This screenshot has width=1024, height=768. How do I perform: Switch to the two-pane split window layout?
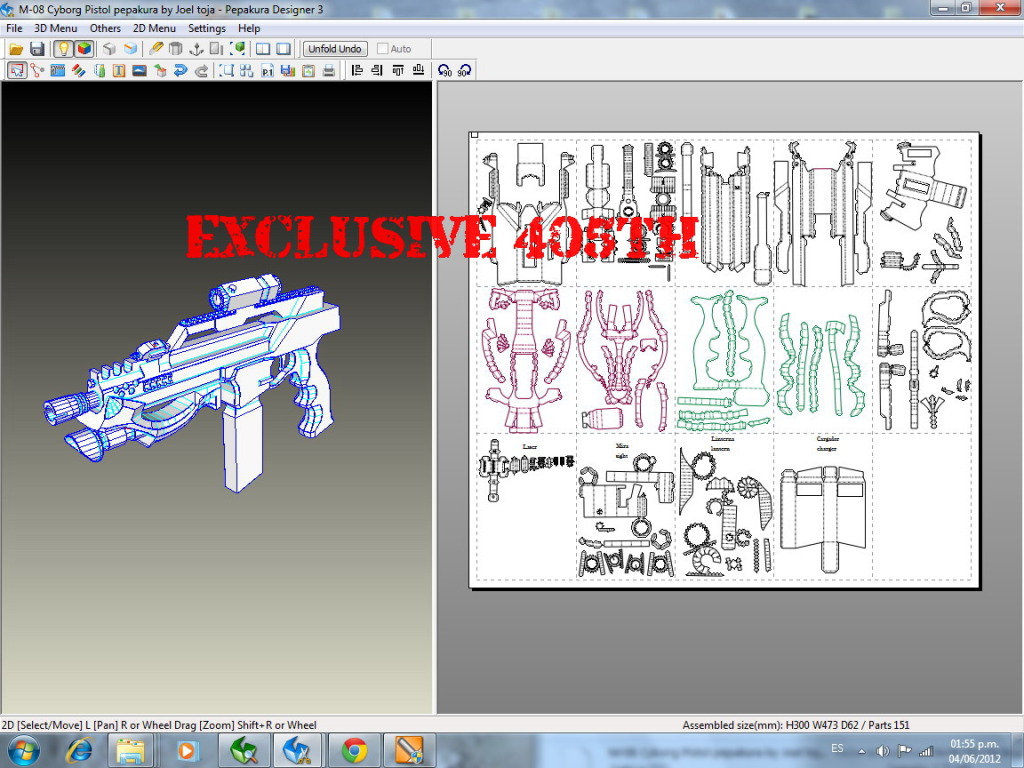point(263,49)
